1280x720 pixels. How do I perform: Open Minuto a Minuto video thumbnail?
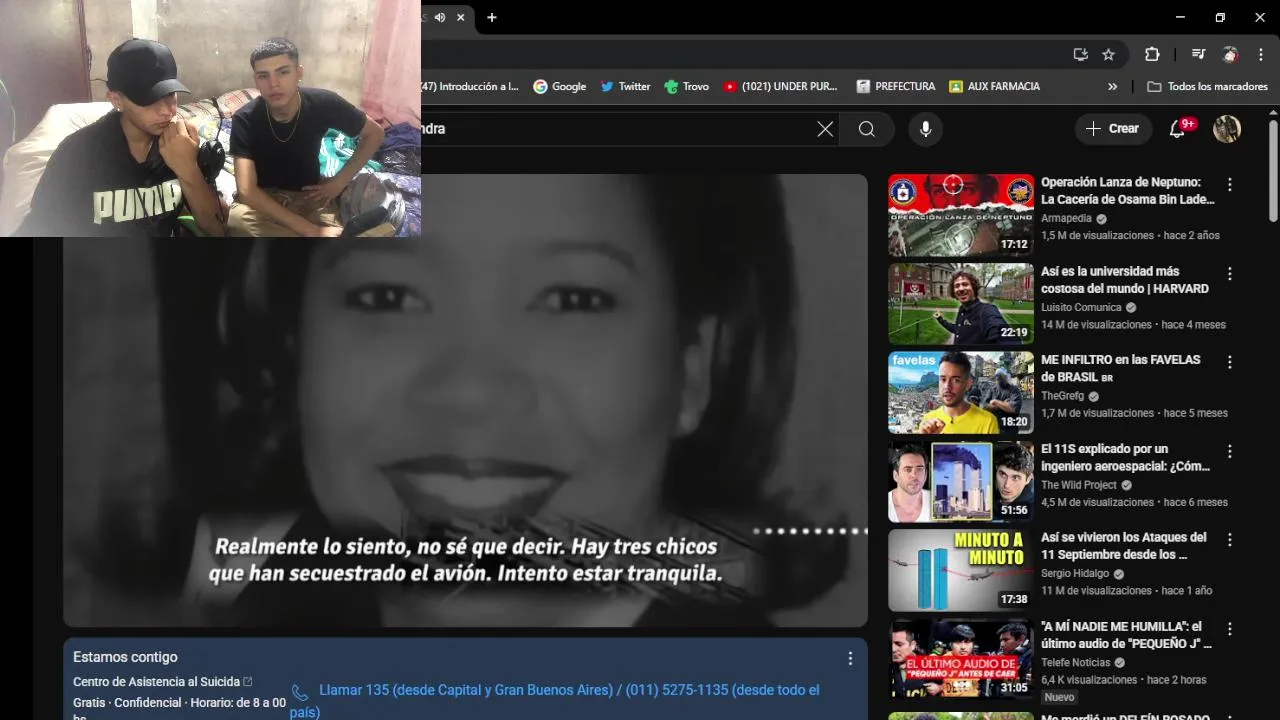tap(961, 570)
